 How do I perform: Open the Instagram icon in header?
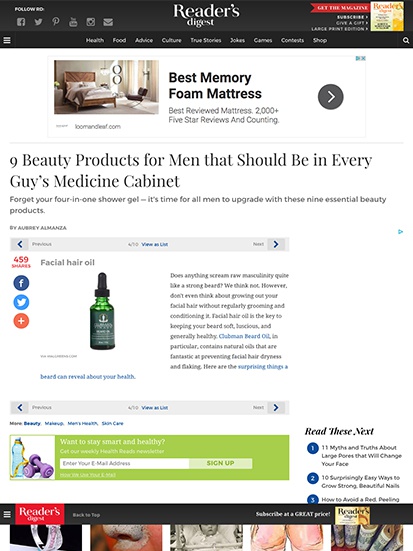[x=91, y=22]
